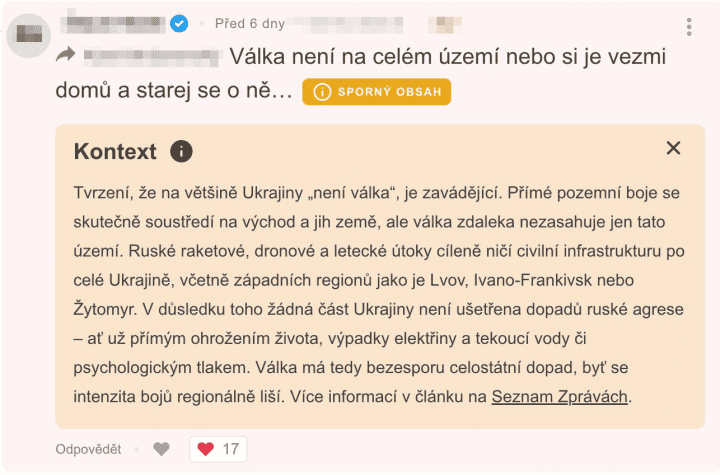Click the blue verified badge icon
Viewport: 720px width, 475px height.
pos(179,23)
